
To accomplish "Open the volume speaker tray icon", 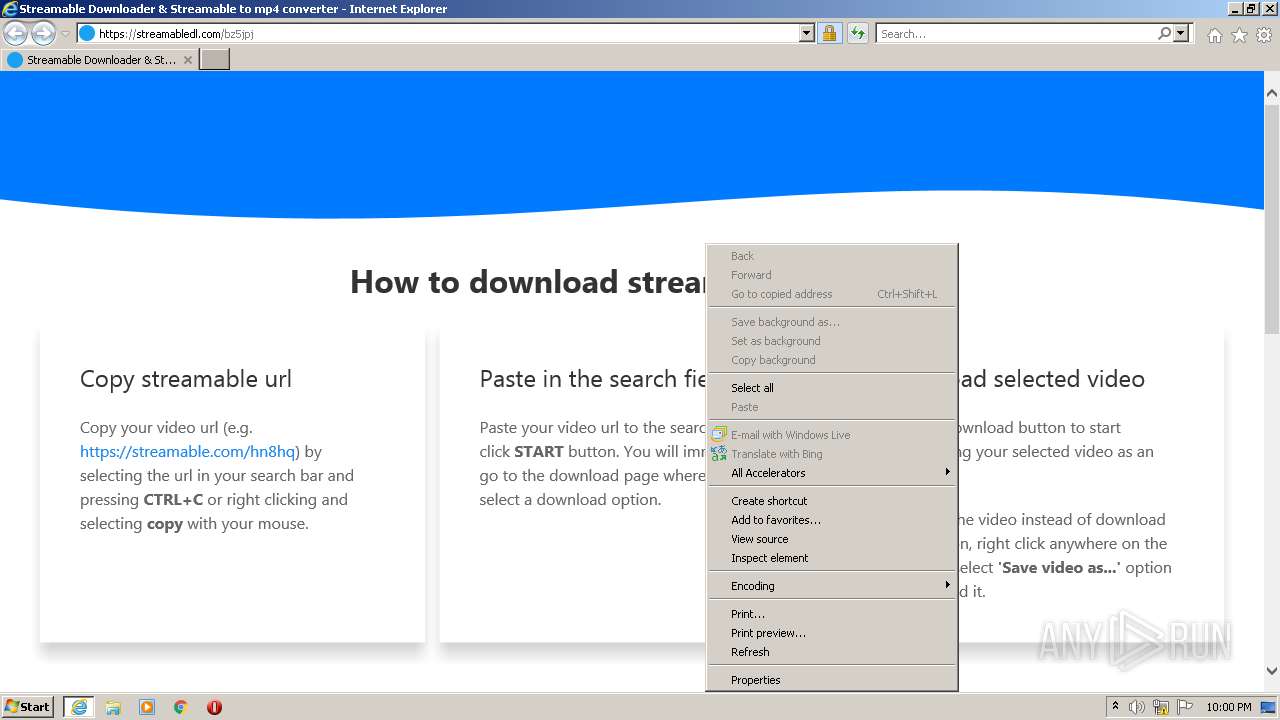I will (1137, 707).
